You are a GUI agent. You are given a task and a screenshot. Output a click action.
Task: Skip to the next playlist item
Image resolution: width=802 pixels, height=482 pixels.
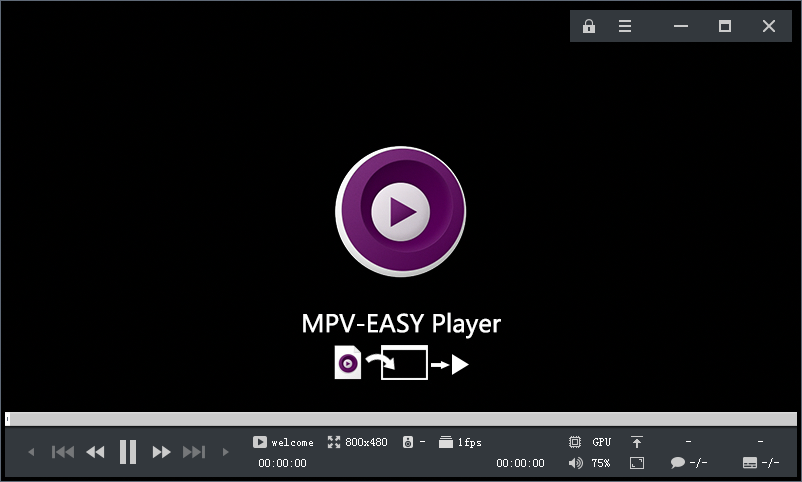coord(193,452)
